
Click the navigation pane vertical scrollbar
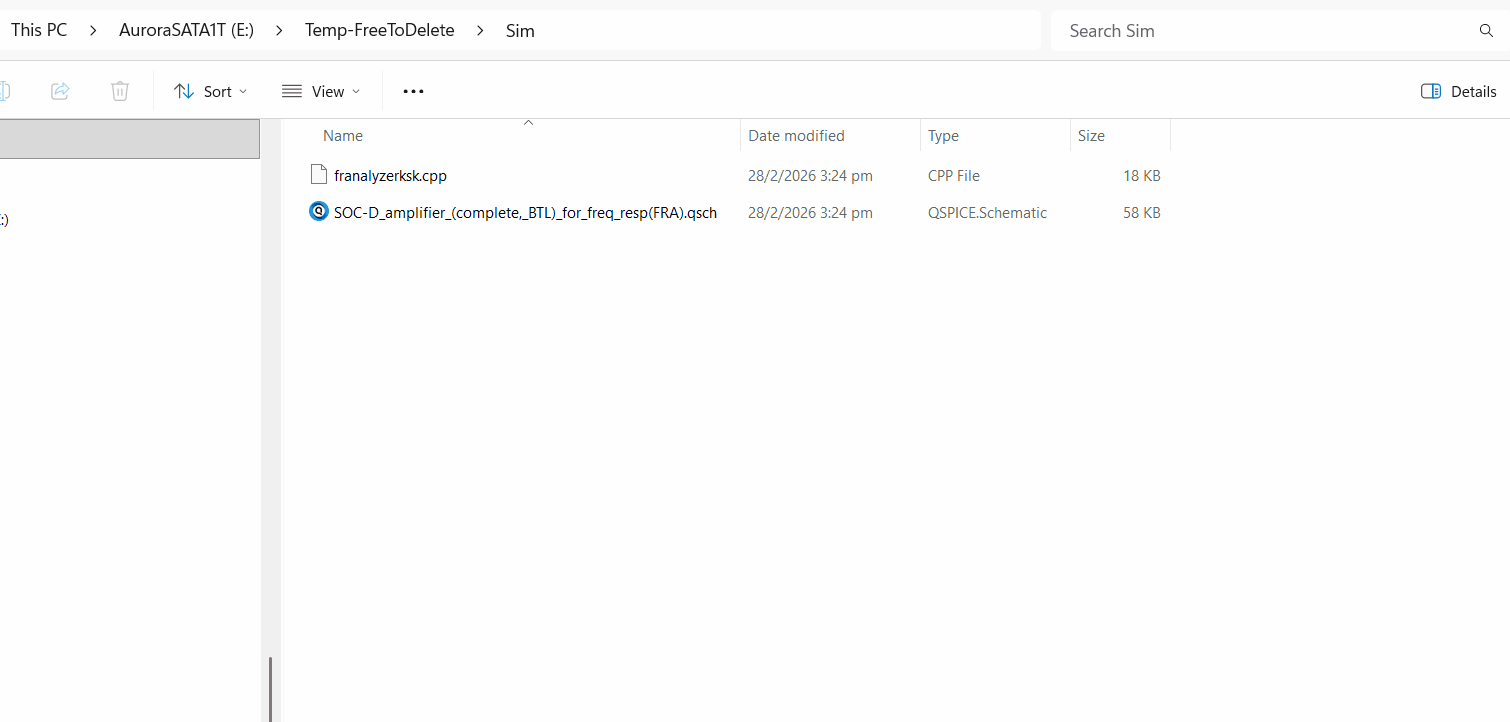click(270, 688)
